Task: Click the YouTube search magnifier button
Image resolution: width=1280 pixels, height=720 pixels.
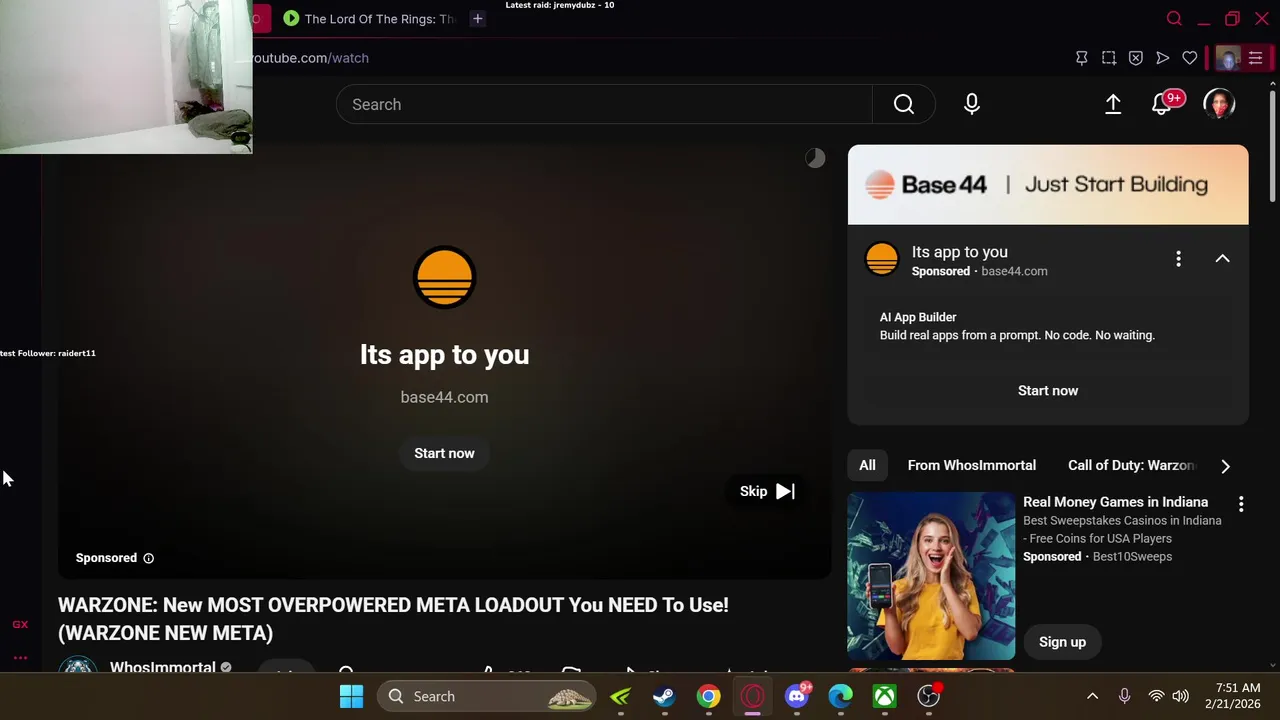Action: pyautogui.click(x=904, y=104)
